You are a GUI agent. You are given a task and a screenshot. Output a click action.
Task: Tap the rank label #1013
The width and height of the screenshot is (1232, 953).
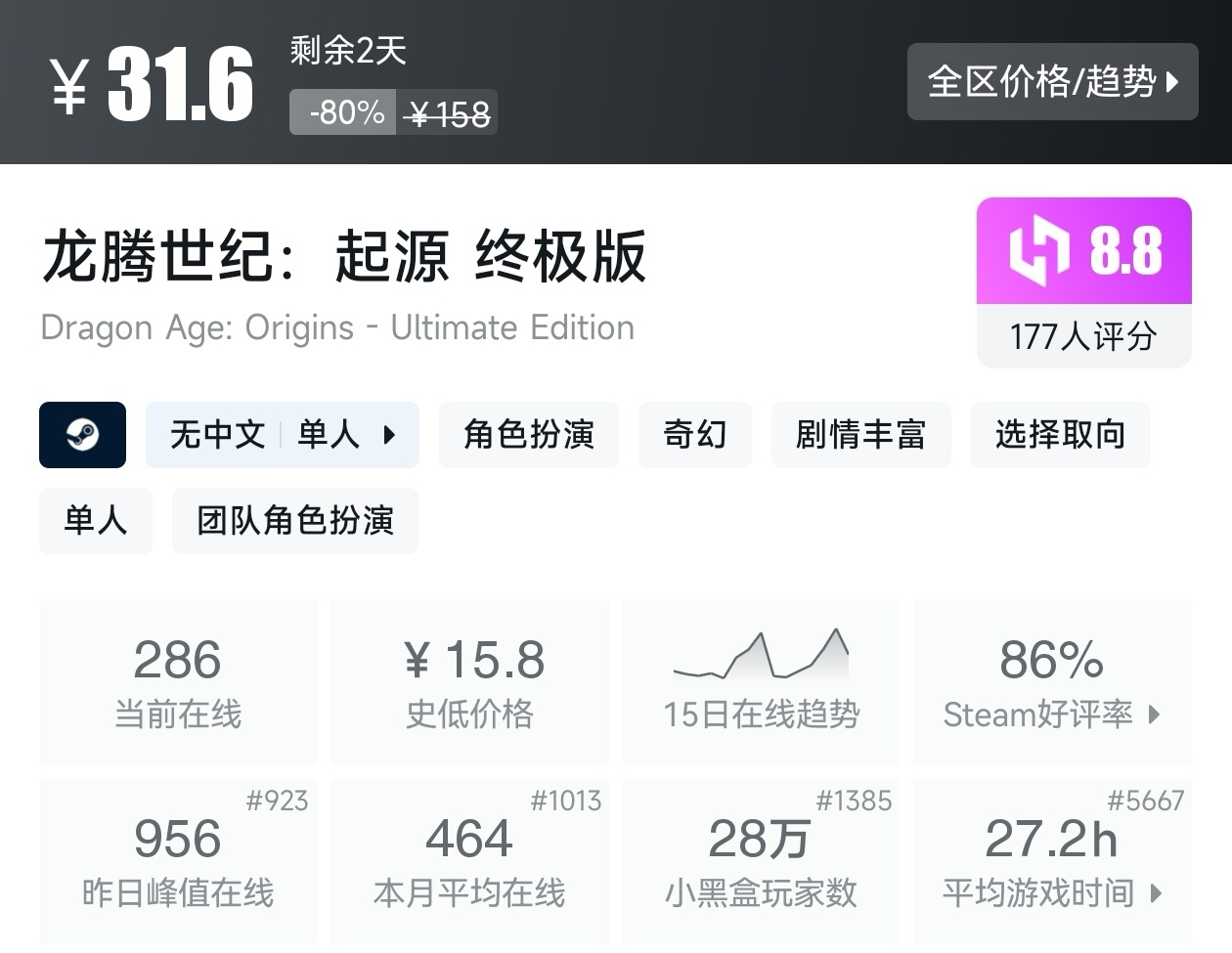566,801
